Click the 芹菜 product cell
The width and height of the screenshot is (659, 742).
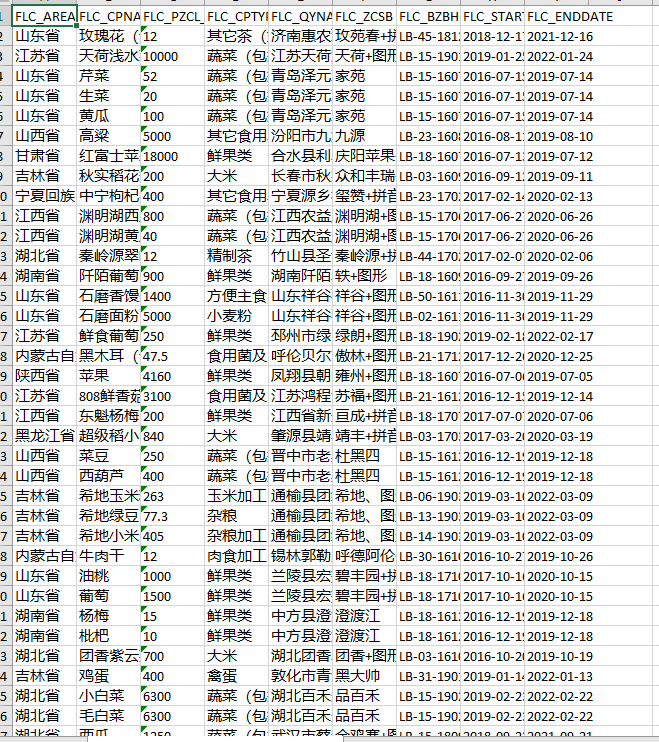coord(109,76)
